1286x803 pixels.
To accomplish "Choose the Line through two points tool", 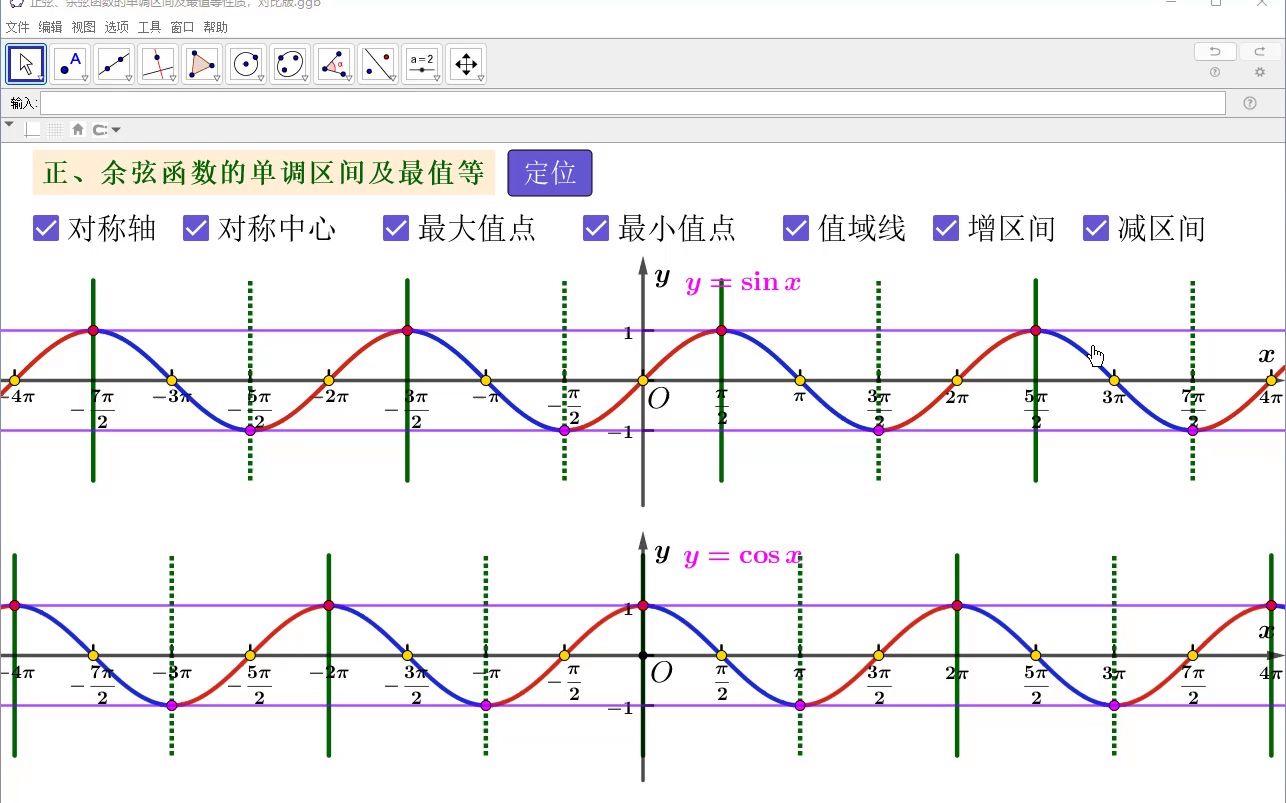I will point(114,64).
